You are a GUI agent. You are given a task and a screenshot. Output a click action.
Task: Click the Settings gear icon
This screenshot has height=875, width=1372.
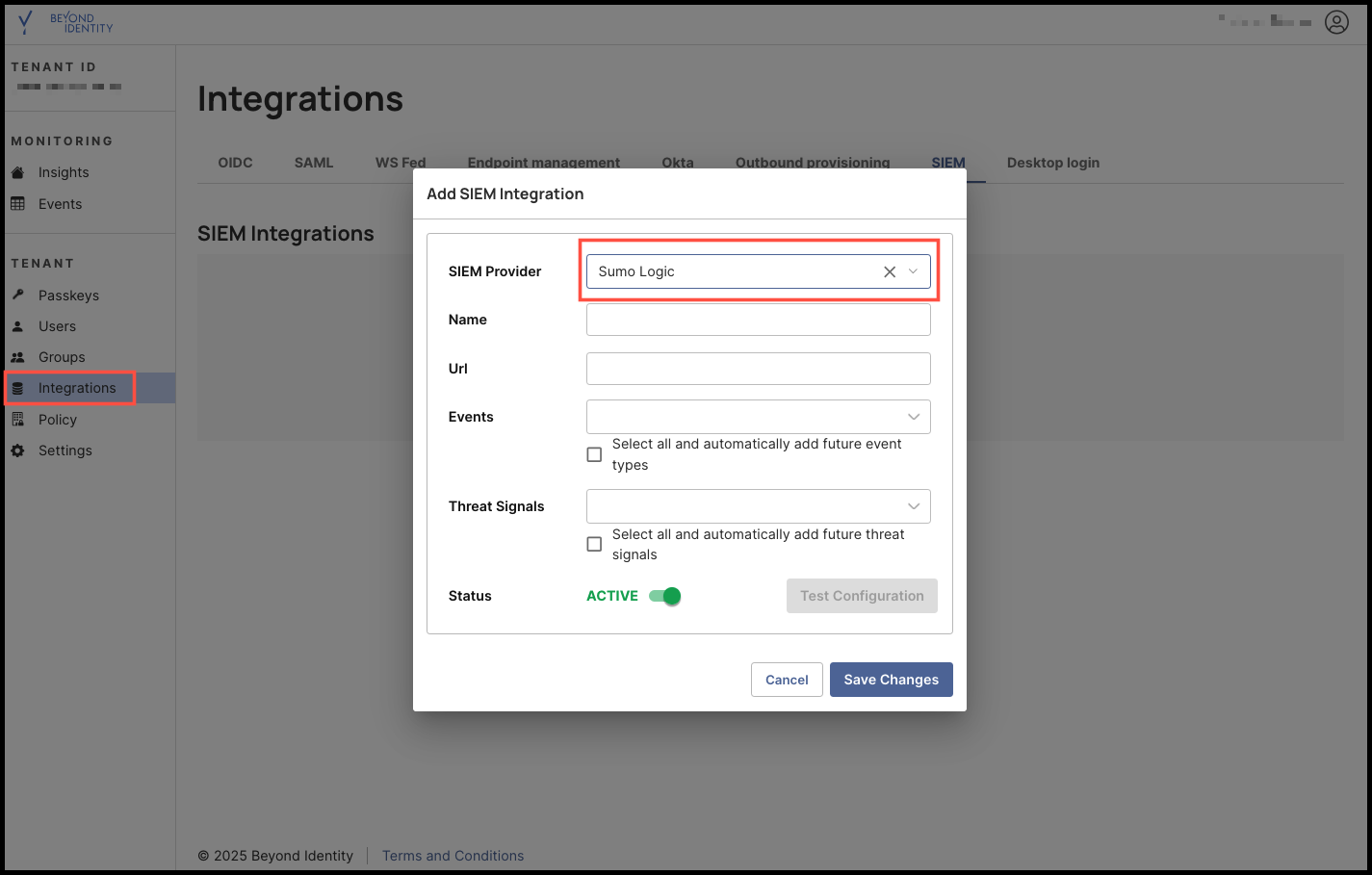[x=17, y=450]
